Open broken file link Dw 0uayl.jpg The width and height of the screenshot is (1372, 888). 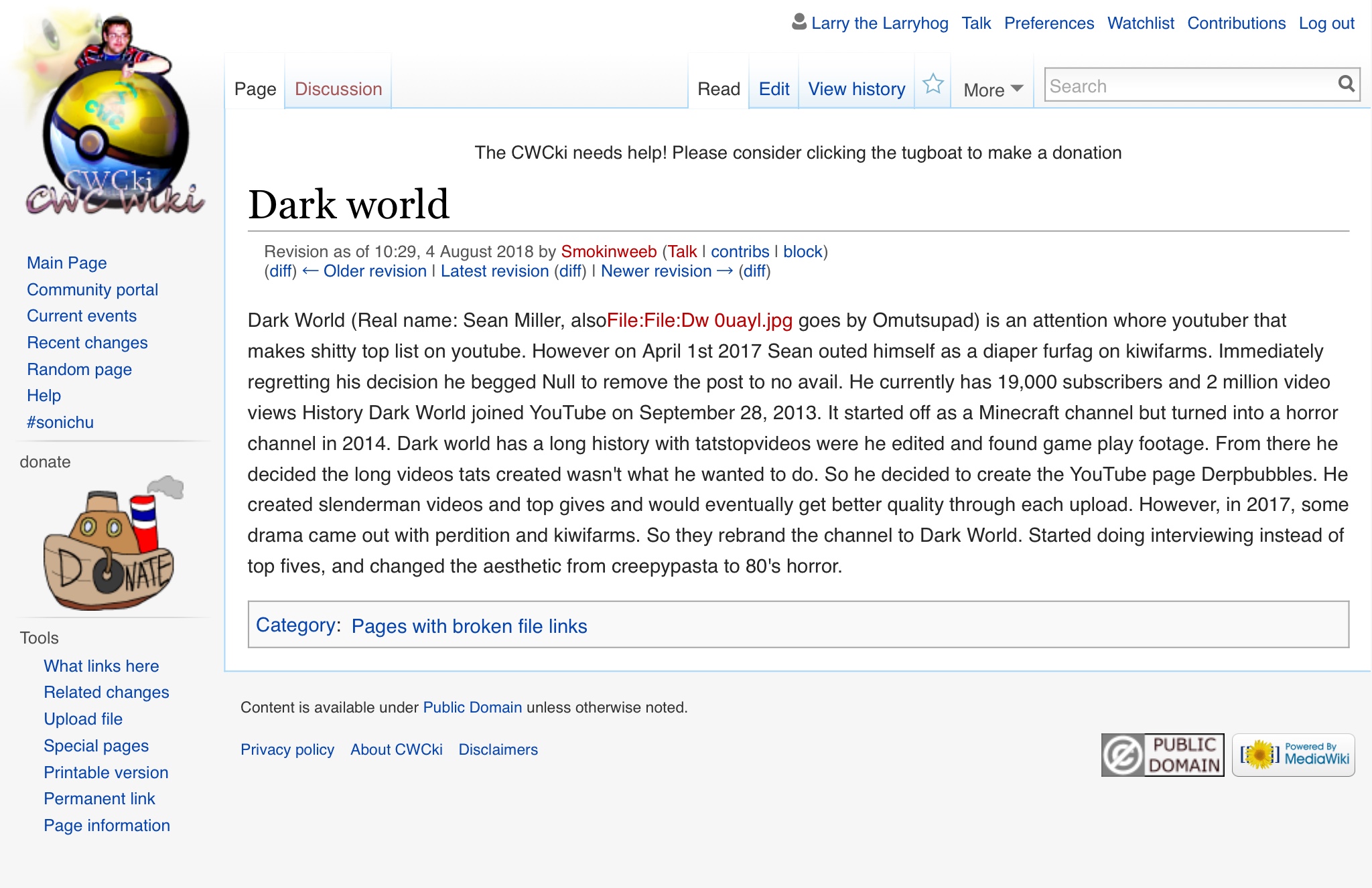[699, 321]
